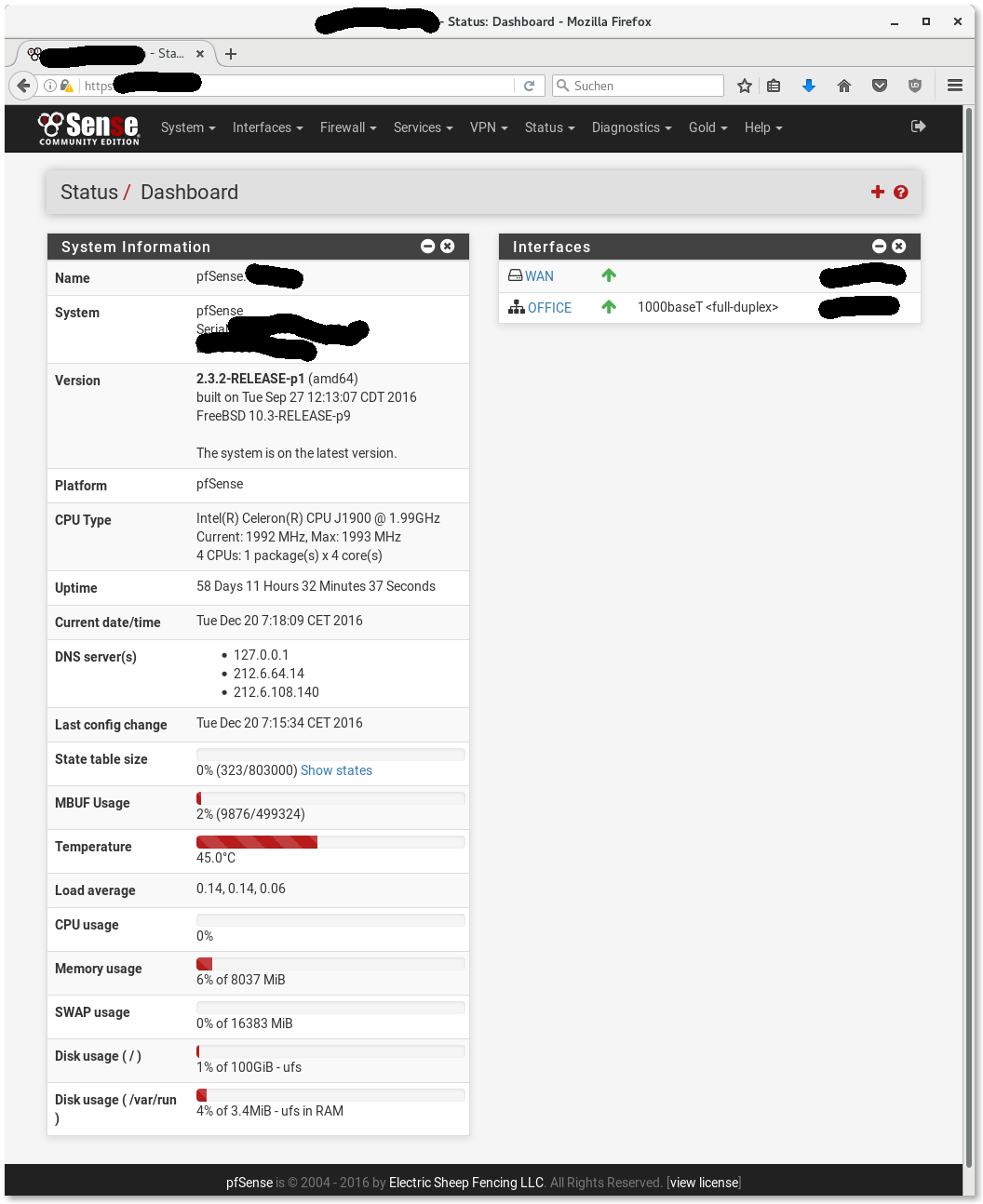Click the Show states link
Screen dimensions: 983x1204
(x=336, y=770)
